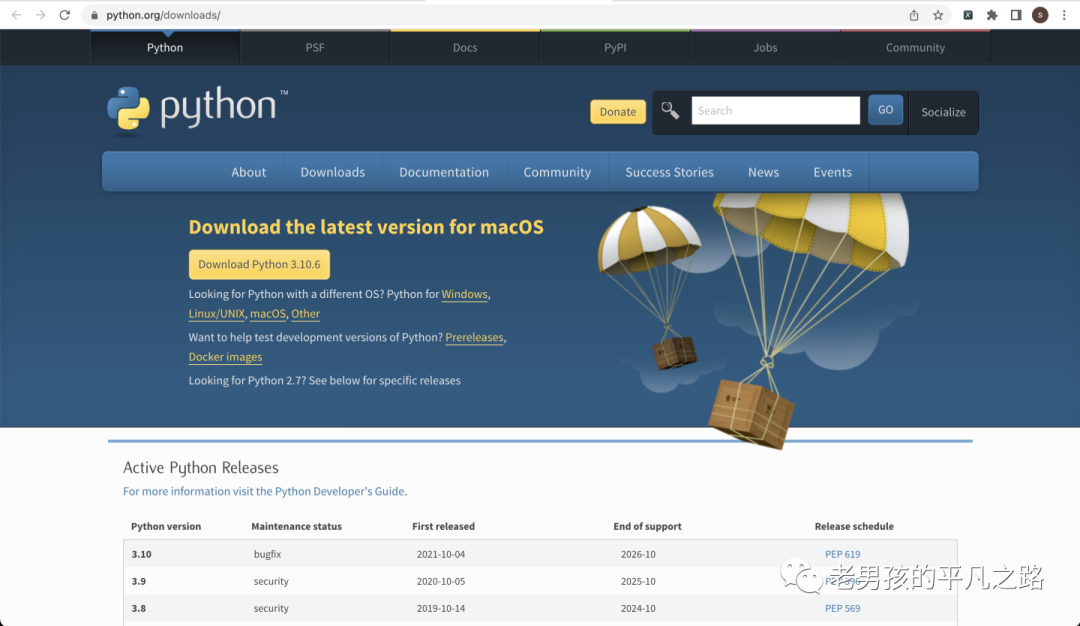Click Download Python 3.10.6 button

(x=259, y=264)
